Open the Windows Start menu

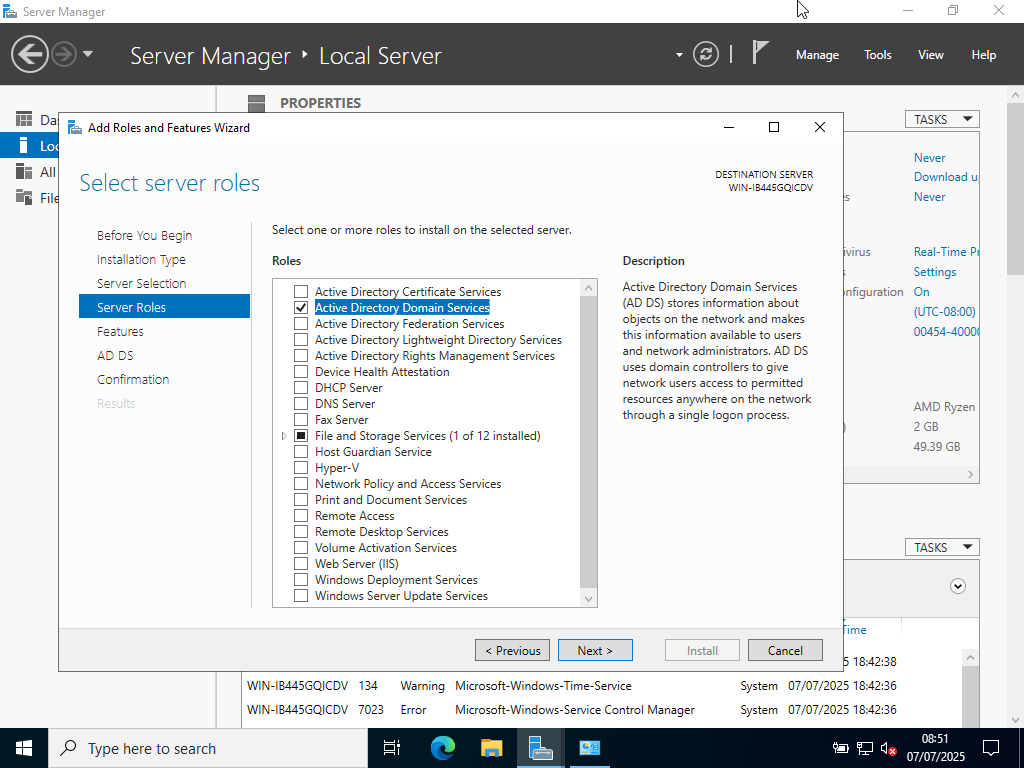24,748
